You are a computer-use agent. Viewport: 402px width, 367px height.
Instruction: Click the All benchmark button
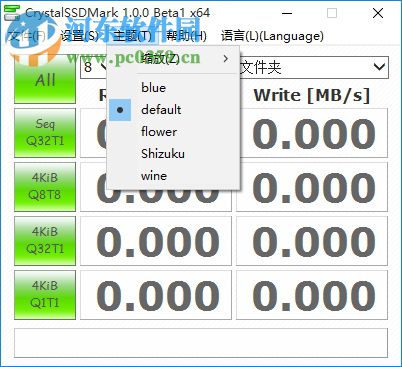point(45,79)
